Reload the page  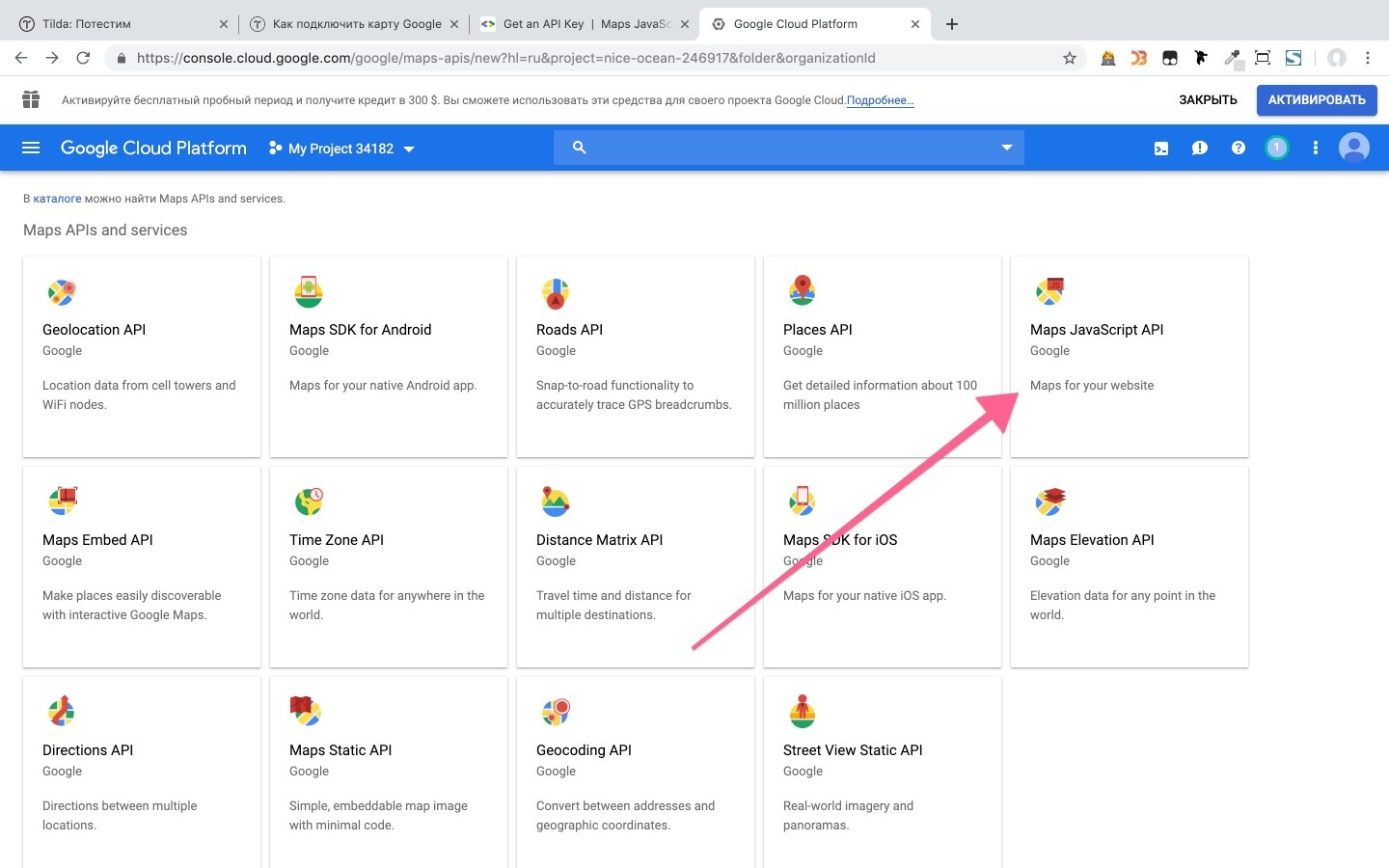click(83, 58)
